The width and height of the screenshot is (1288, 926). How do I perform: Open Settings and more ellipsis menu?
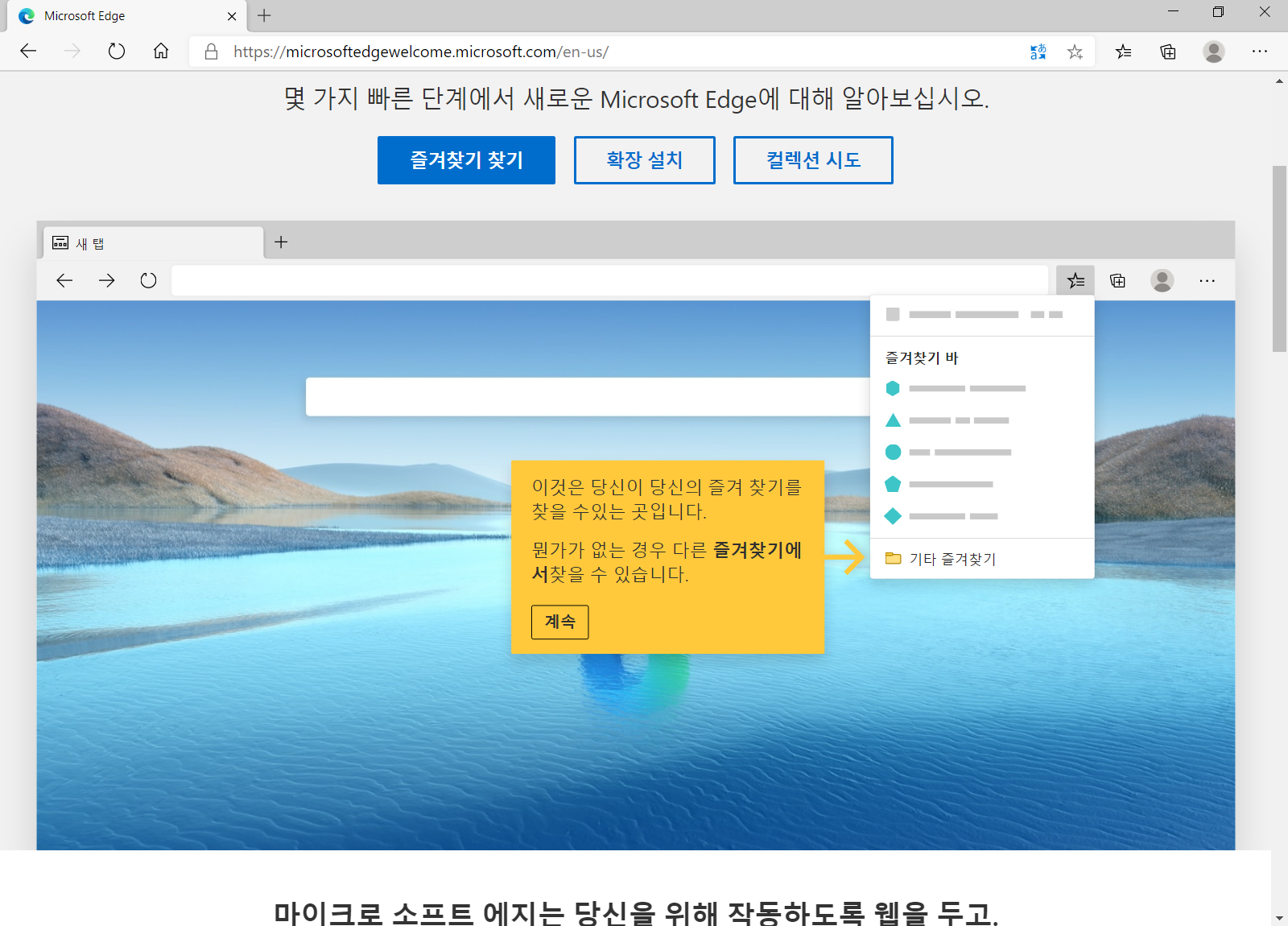coord(1260,52)
